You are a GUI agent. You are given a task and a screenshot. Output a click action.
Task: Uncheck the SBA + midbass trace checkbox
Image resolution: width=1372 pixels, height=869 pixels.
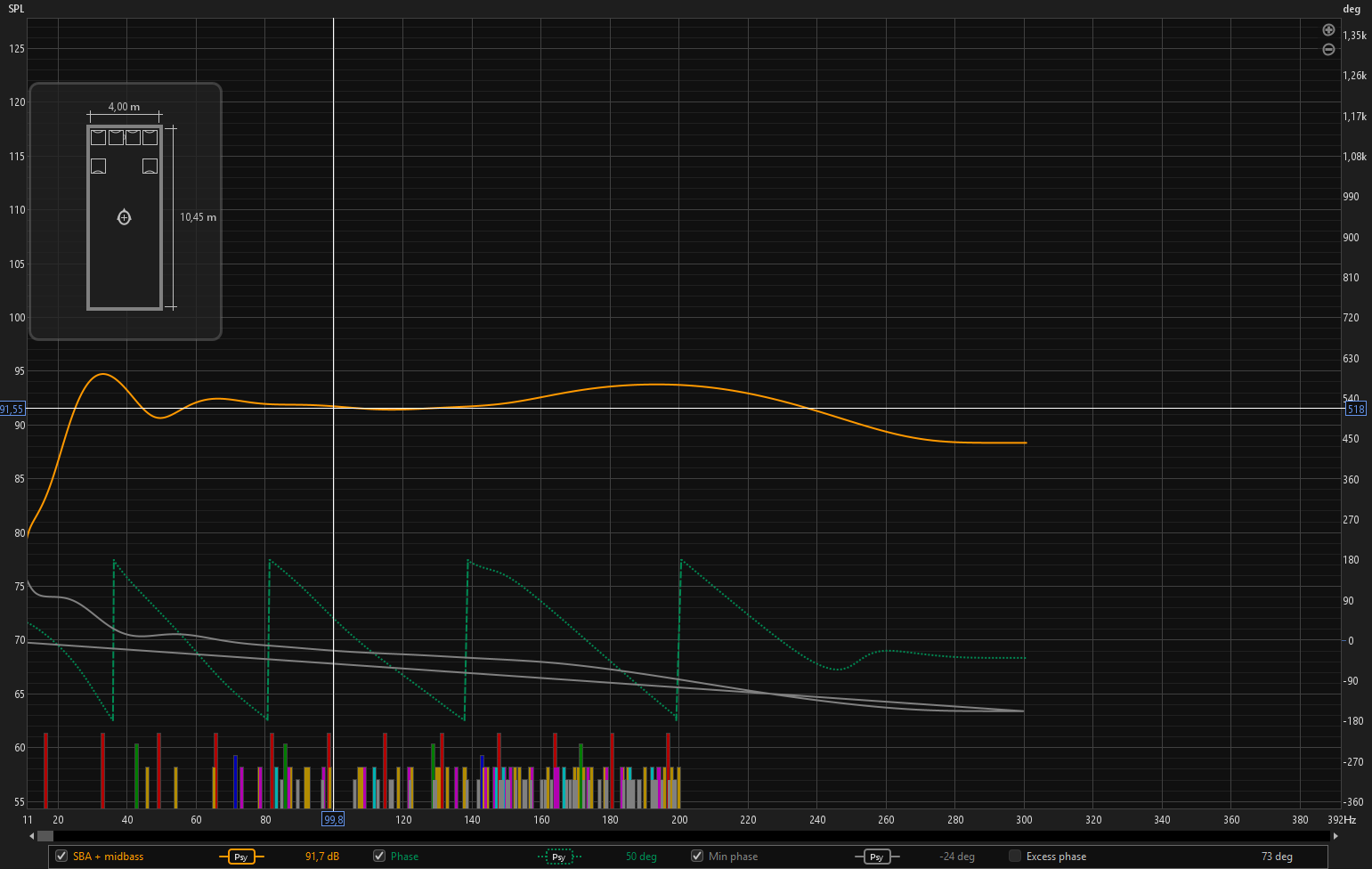tap(61, 856)
